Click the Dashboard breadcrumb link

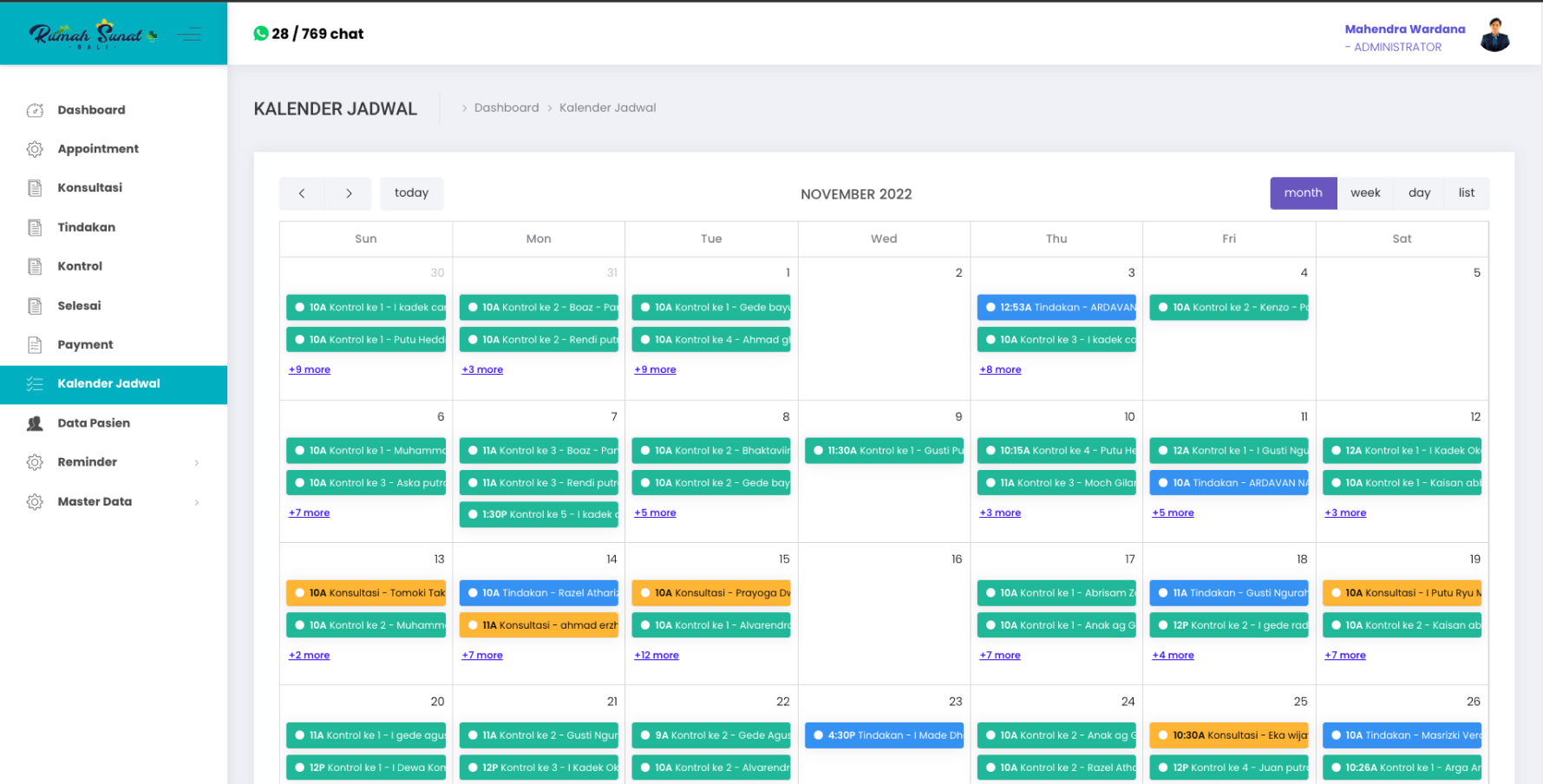(507, 108)
